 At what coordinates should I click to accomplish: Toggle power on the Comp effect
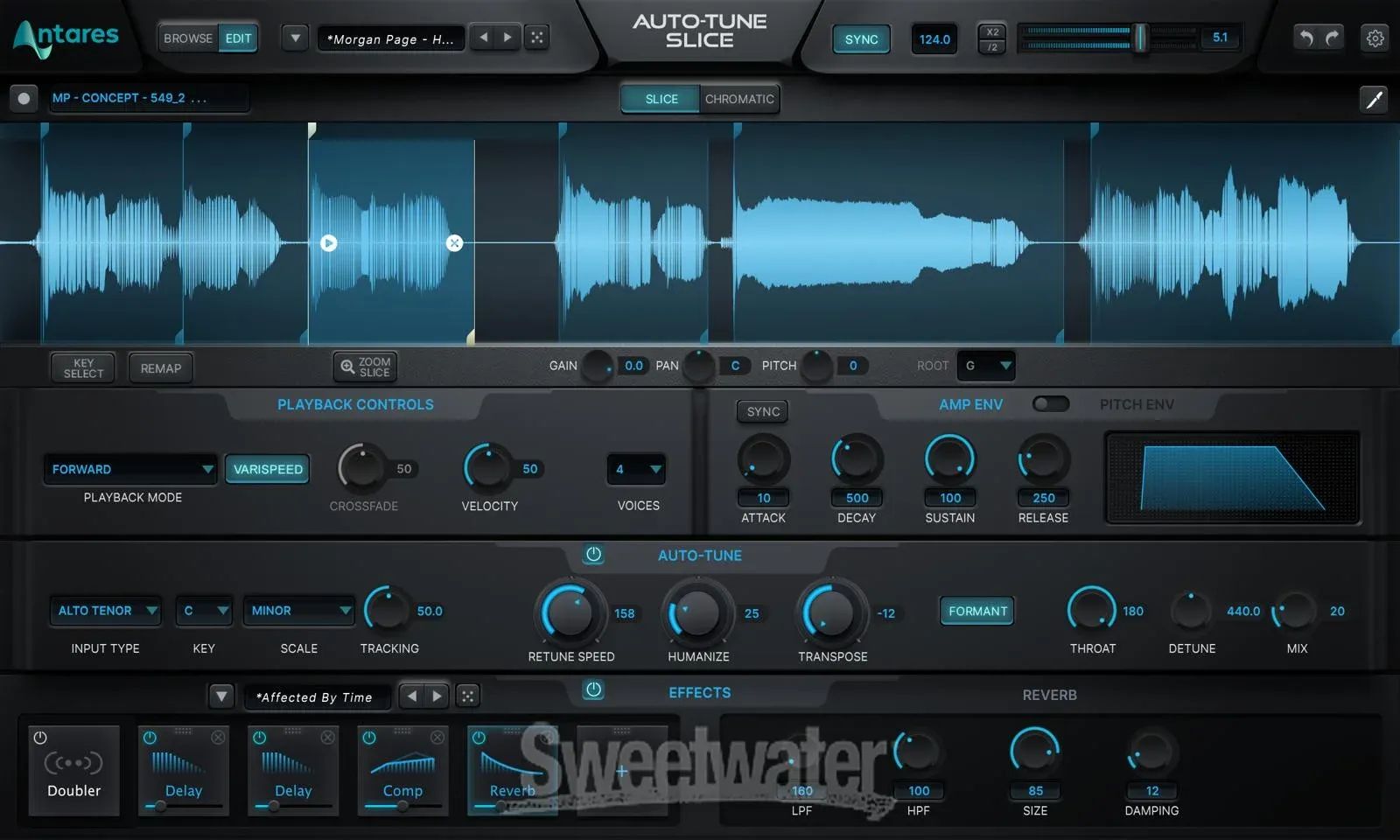pyautogui.click(x=369, y=738)
